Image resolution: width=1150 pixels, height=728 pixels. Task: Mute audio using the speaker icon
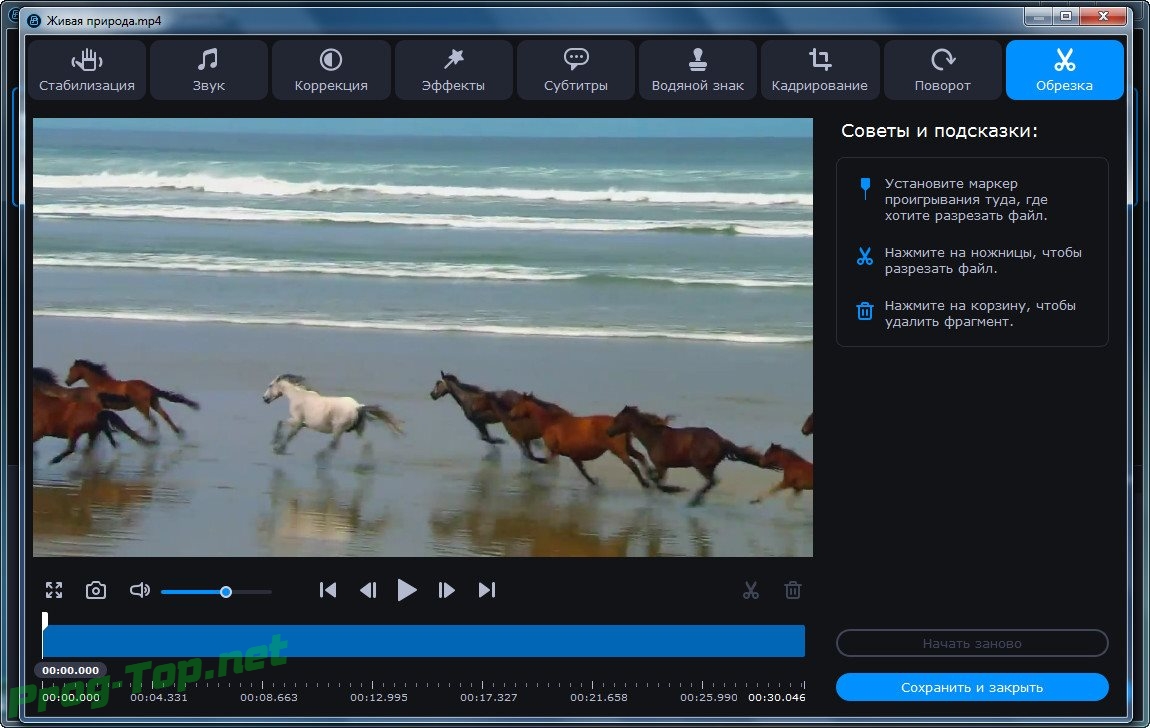pyautogui.click(x=140, y=590)
